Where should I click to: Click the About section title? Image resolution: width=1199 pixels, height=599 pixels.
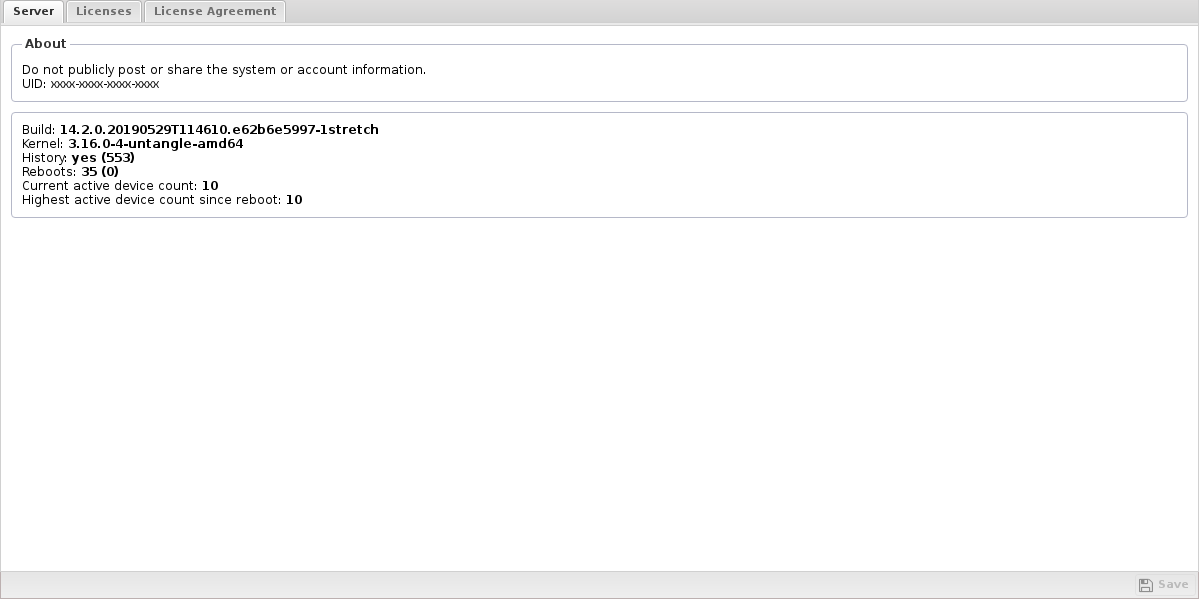(x=45, y=44)
